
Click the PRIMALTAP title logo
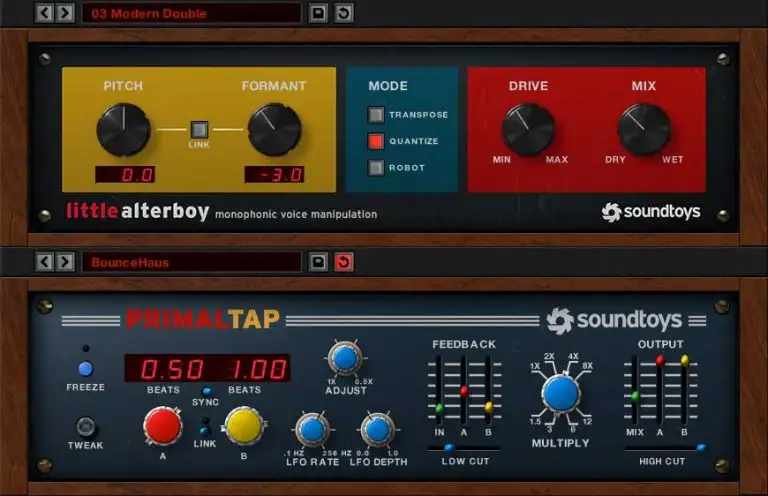coord(202,320)
